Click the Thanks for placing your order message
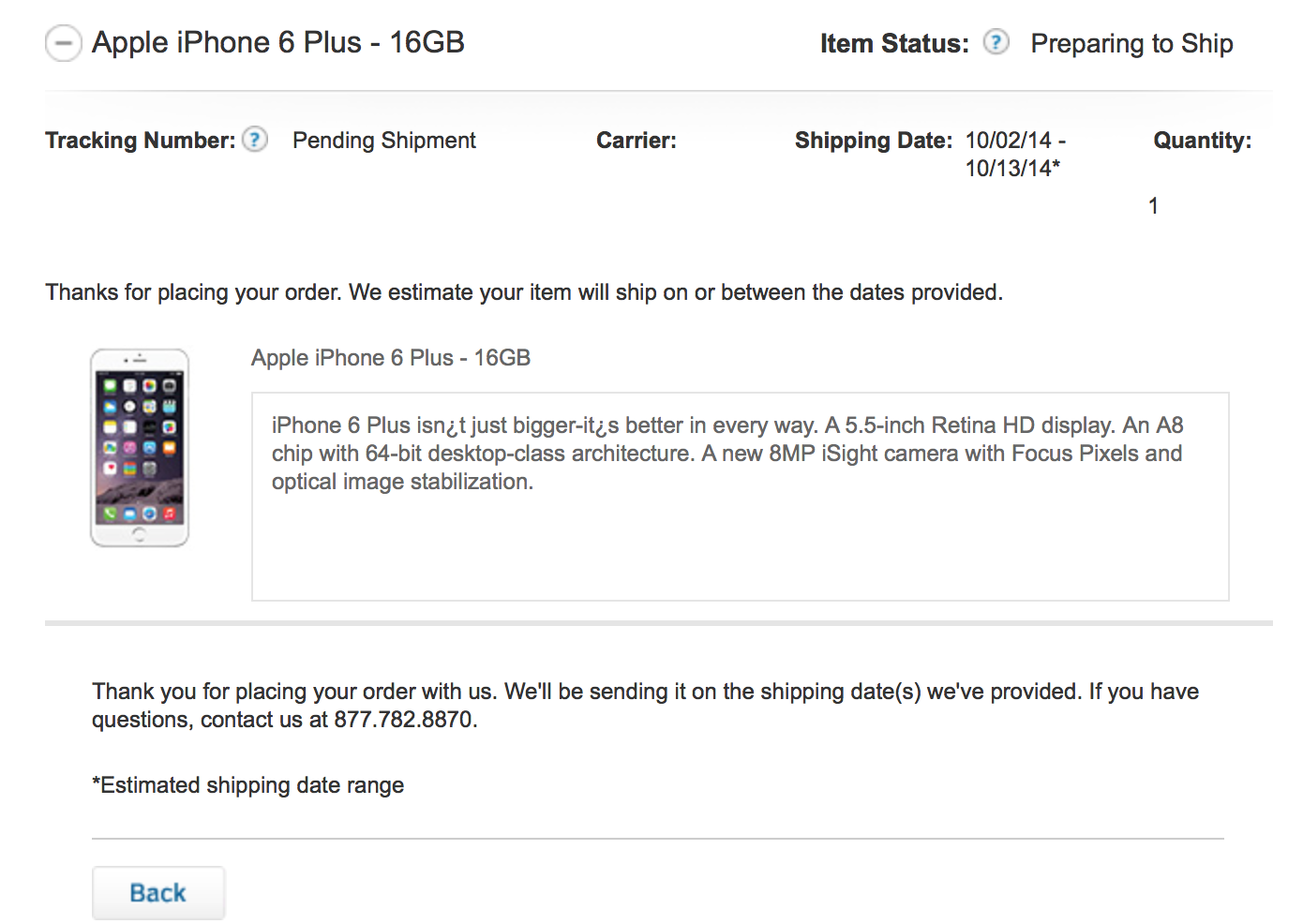1303x924 pixels. [x=523, y=292]
